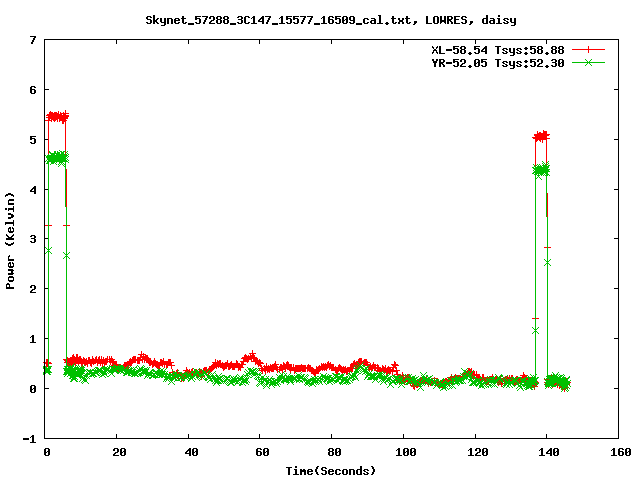
Task: Click the x-axis tick label 140
Action: (x=549, y=452)
